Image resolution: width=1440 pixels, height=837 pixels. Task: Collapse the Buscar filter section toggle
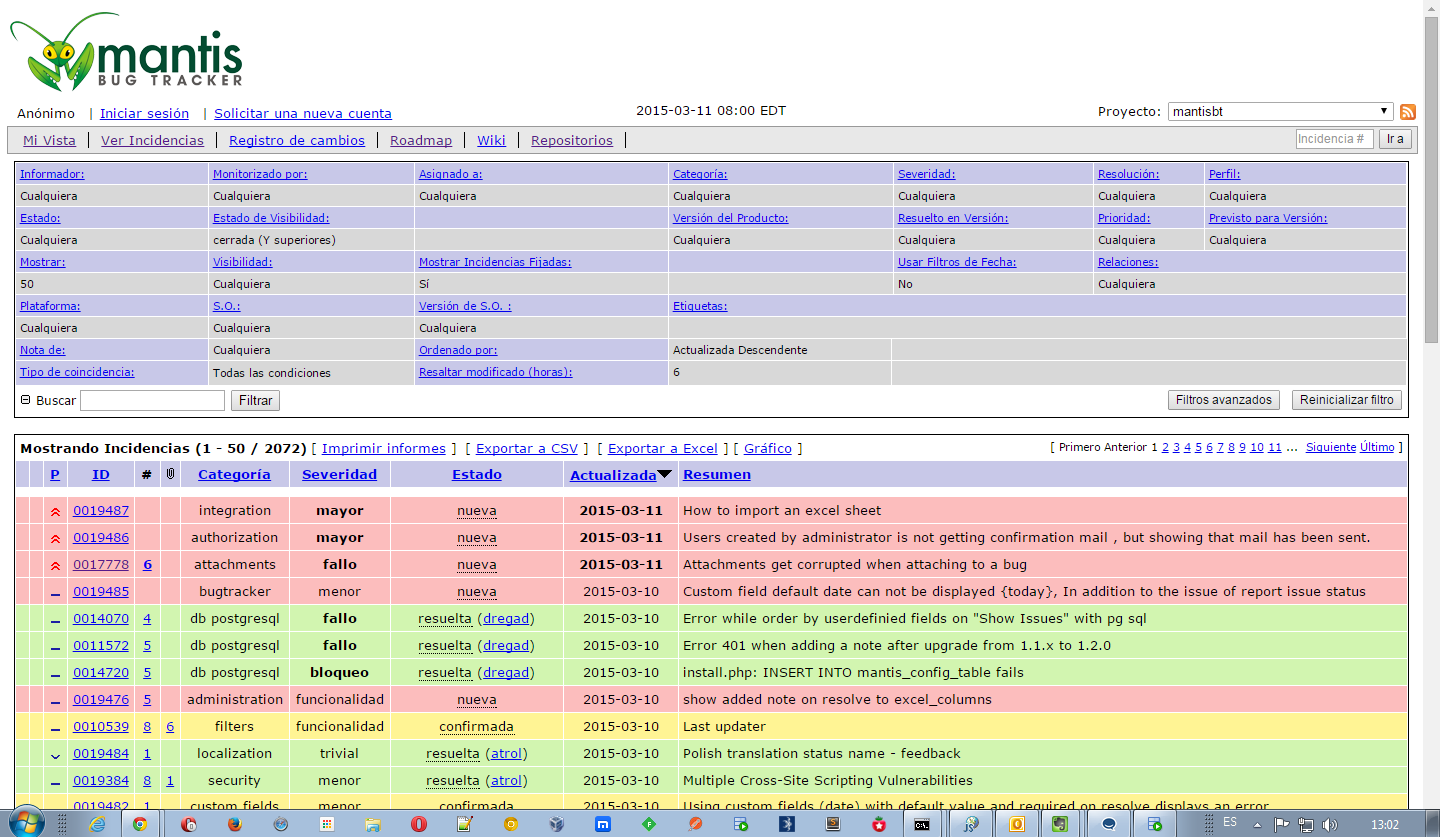coord(25,400)
